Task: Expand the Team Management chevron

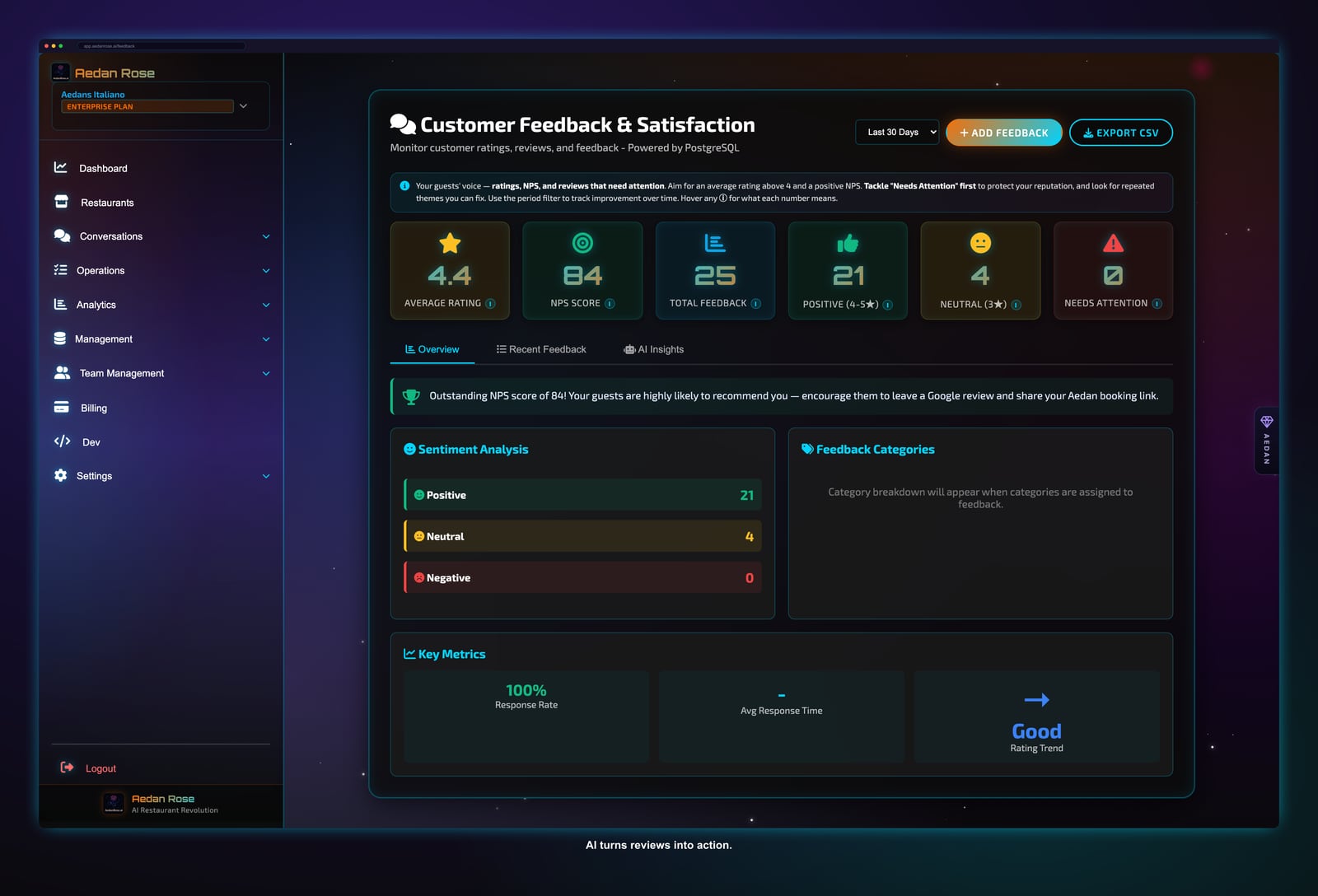Action: point(266,374)
